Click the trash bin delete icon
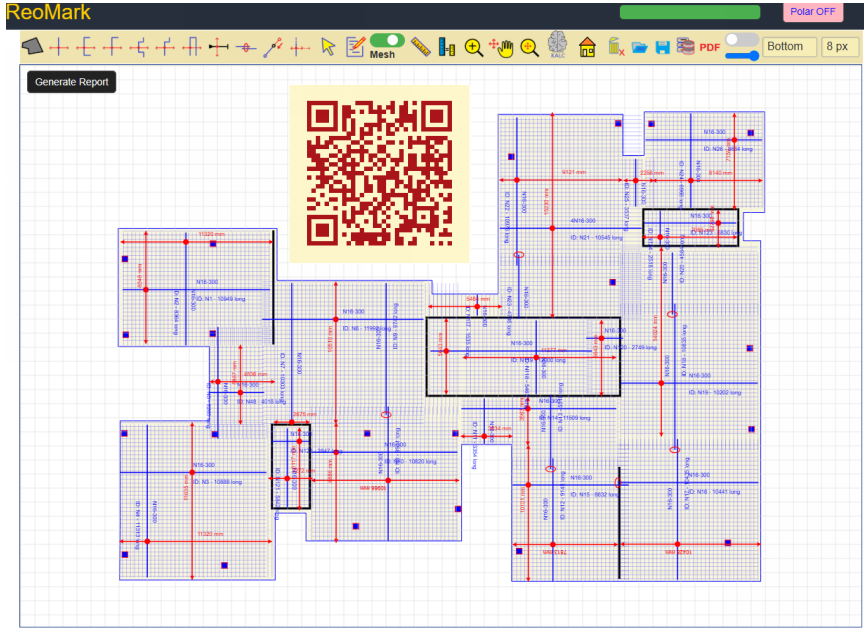 [615, 47]
